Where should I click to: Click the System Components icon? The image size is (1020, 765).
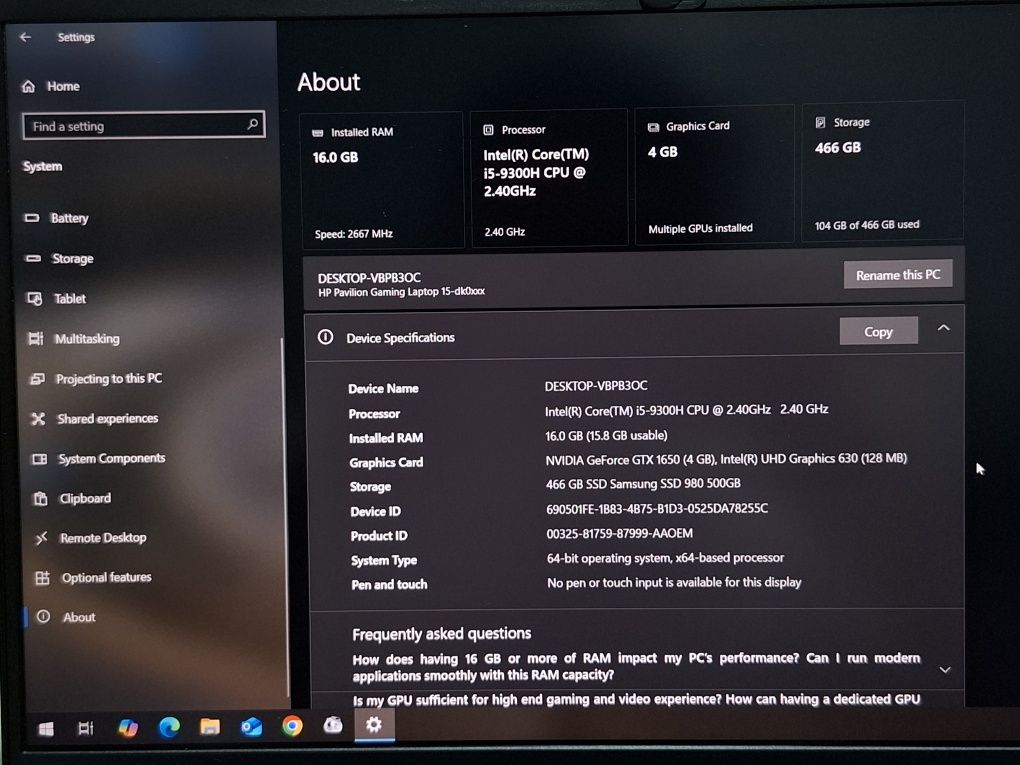tap(40, 459)
